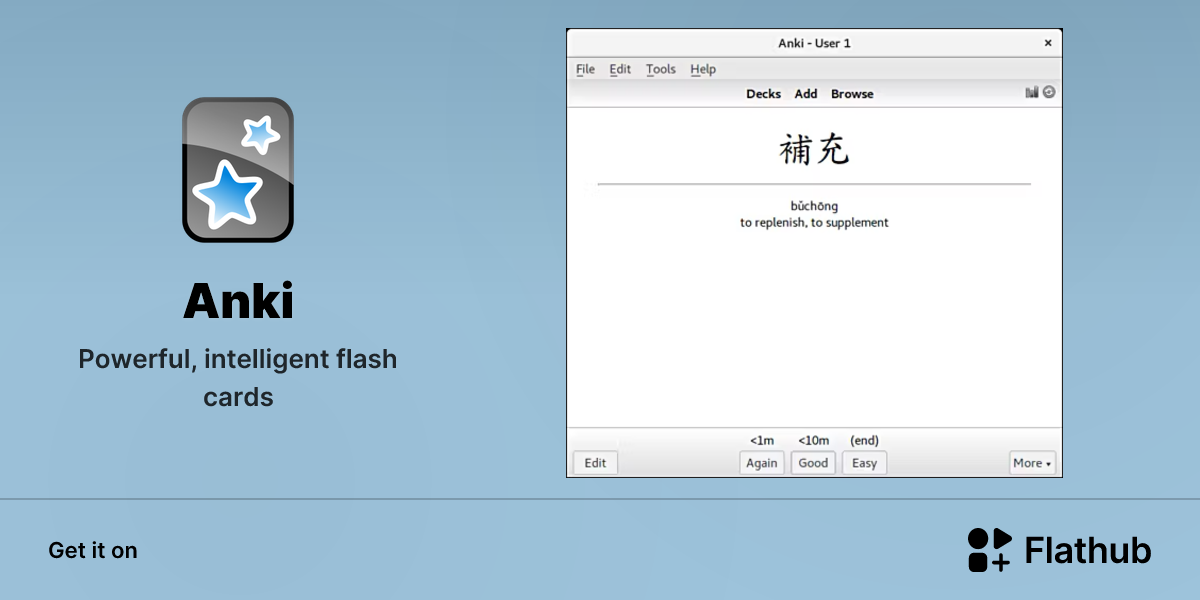Viewport: 1200px width, 600px height.
Task: Click the '<1m' interval label
Action: 762,440
